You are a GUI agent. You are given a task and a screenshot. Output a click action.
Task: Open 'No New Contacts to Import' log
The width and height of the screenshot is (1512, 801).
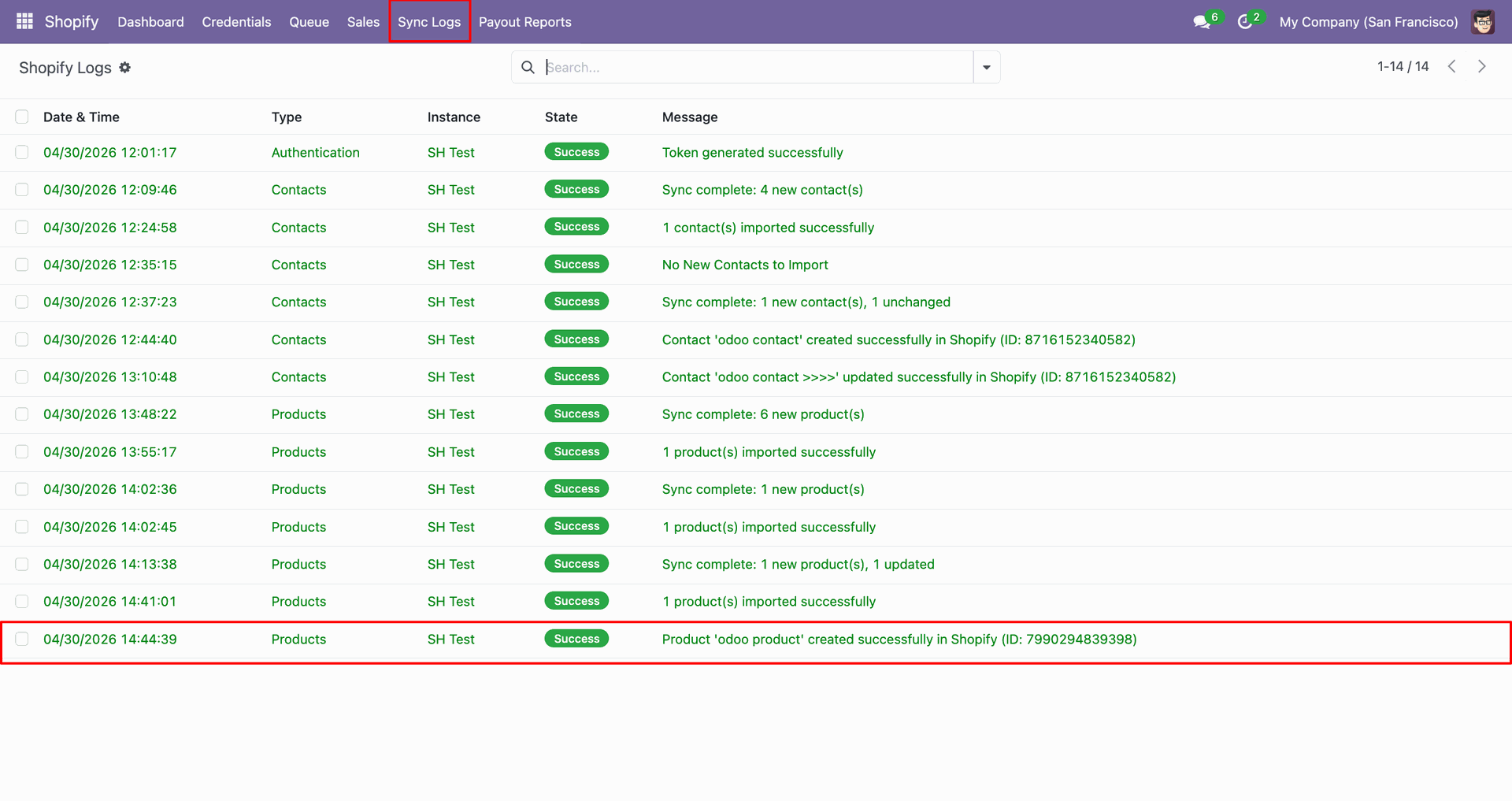[745, 265]
